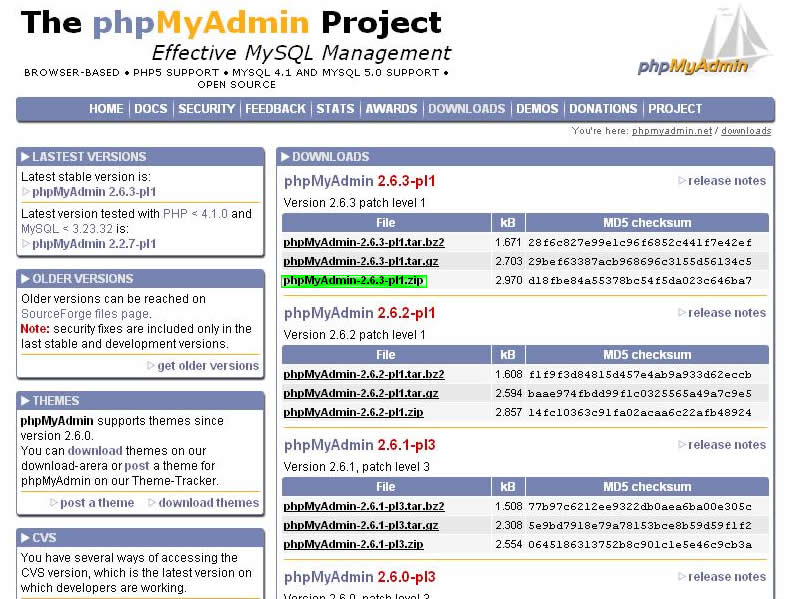
Task: Open the HOME navigation item
Action: [106, 109]
